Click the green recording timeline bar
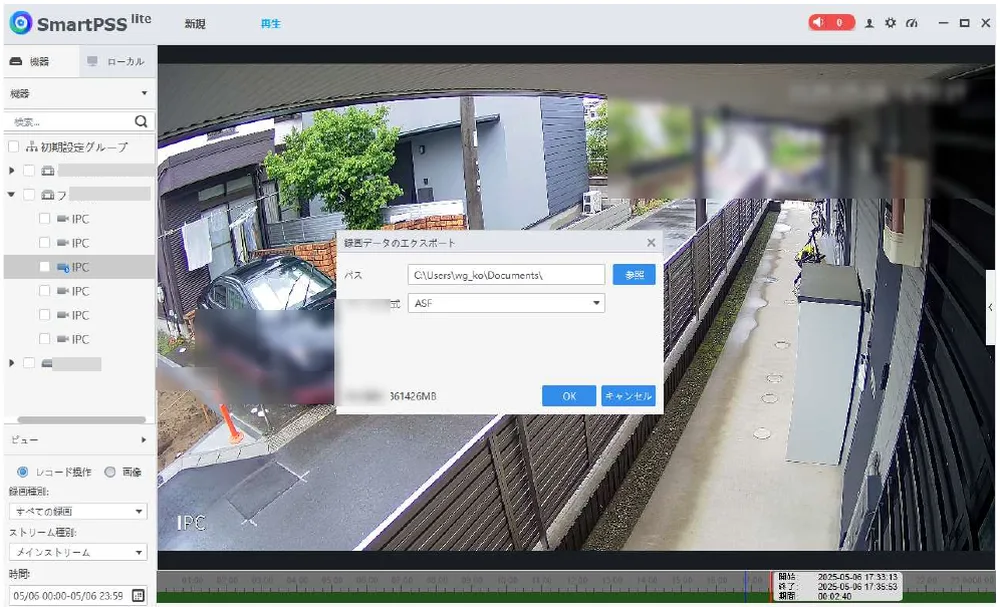The height and width of the screenshot is (607, 1000). click(463, 598)
